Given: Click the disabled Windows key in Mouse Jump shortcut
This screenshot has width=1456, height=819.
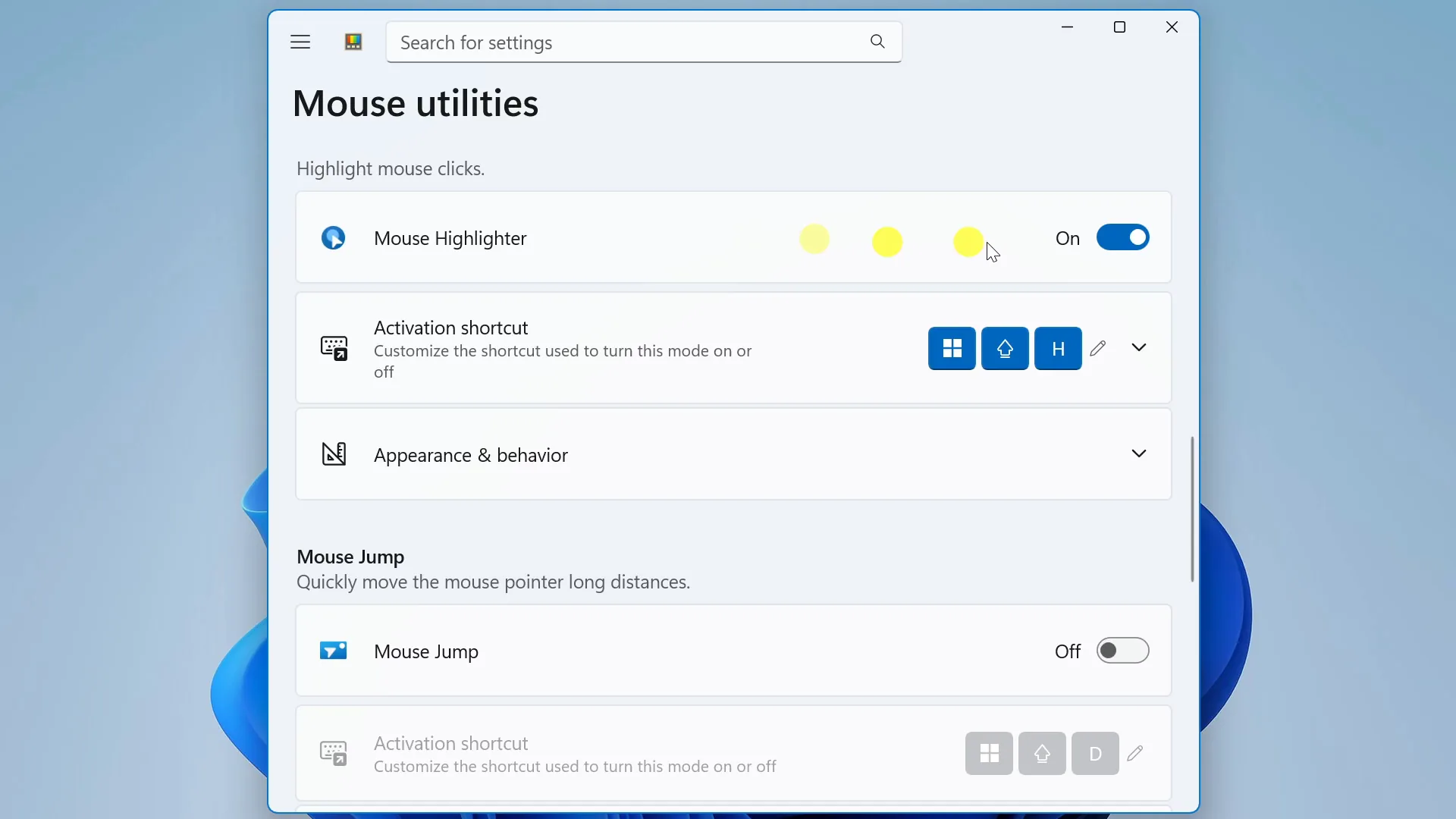Looking at the screenshot, I should 989,753.
